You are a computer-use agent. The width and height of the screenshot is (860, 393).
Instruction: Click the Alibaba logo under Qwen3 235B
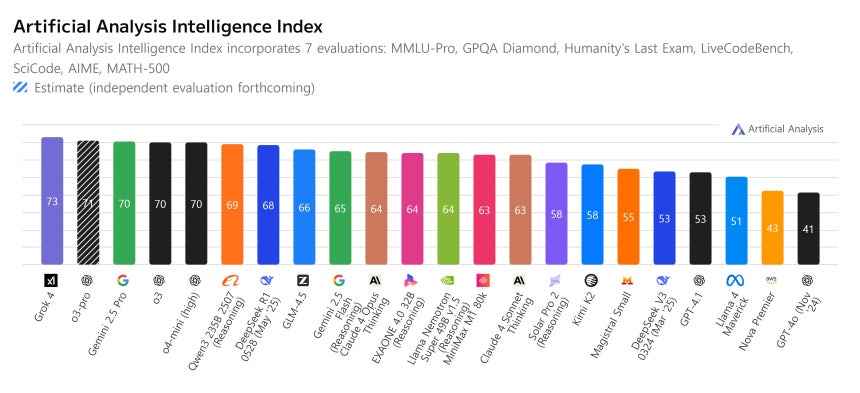click(231, 281)
